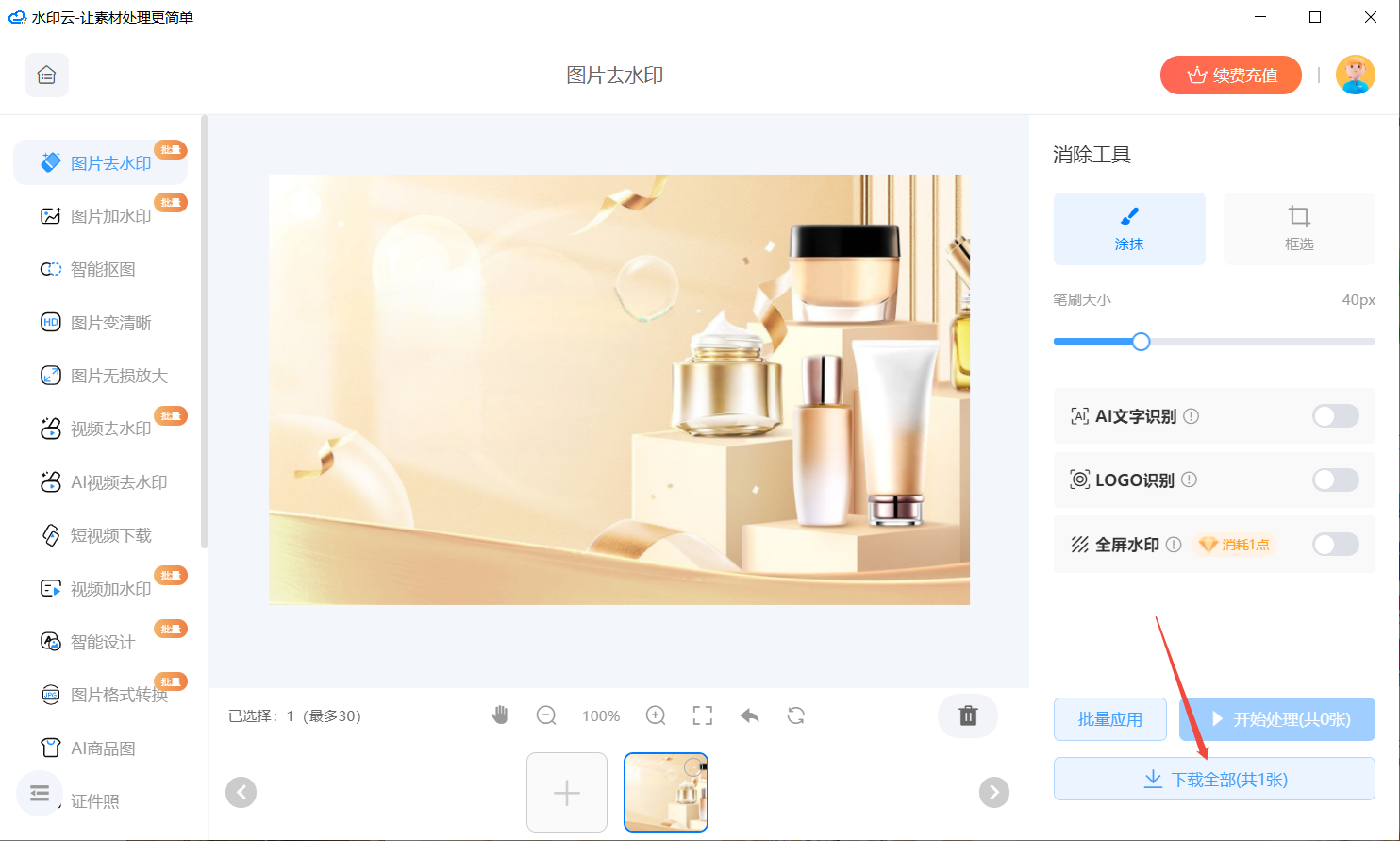Click the fit-to-screen icon
Viewport: 1400px width, 841px height.
(702, 715)
